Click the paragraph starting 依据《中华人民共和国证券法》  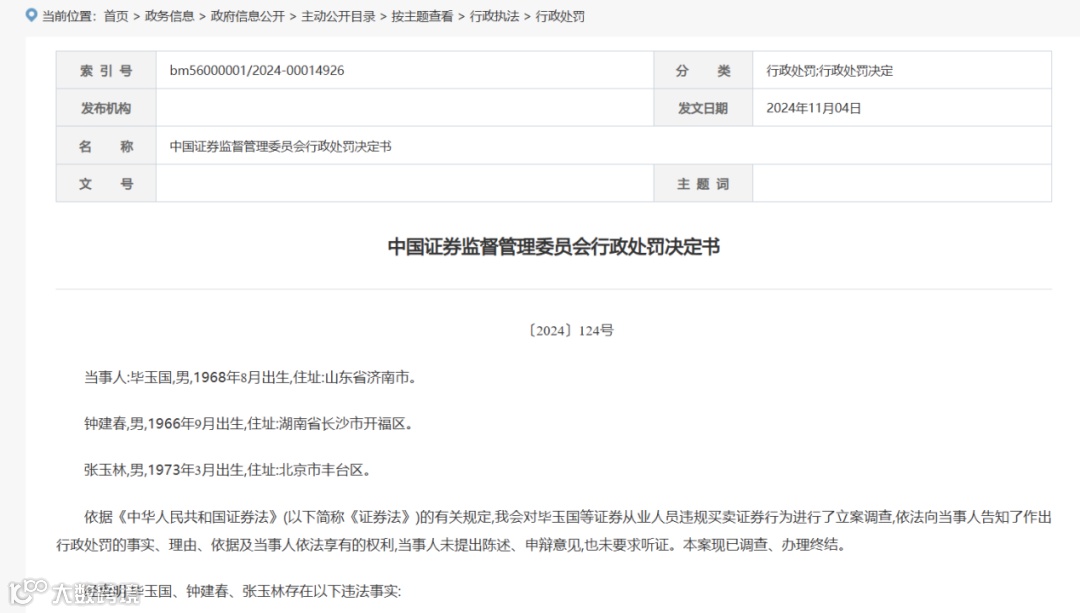(x=554, y=531)
